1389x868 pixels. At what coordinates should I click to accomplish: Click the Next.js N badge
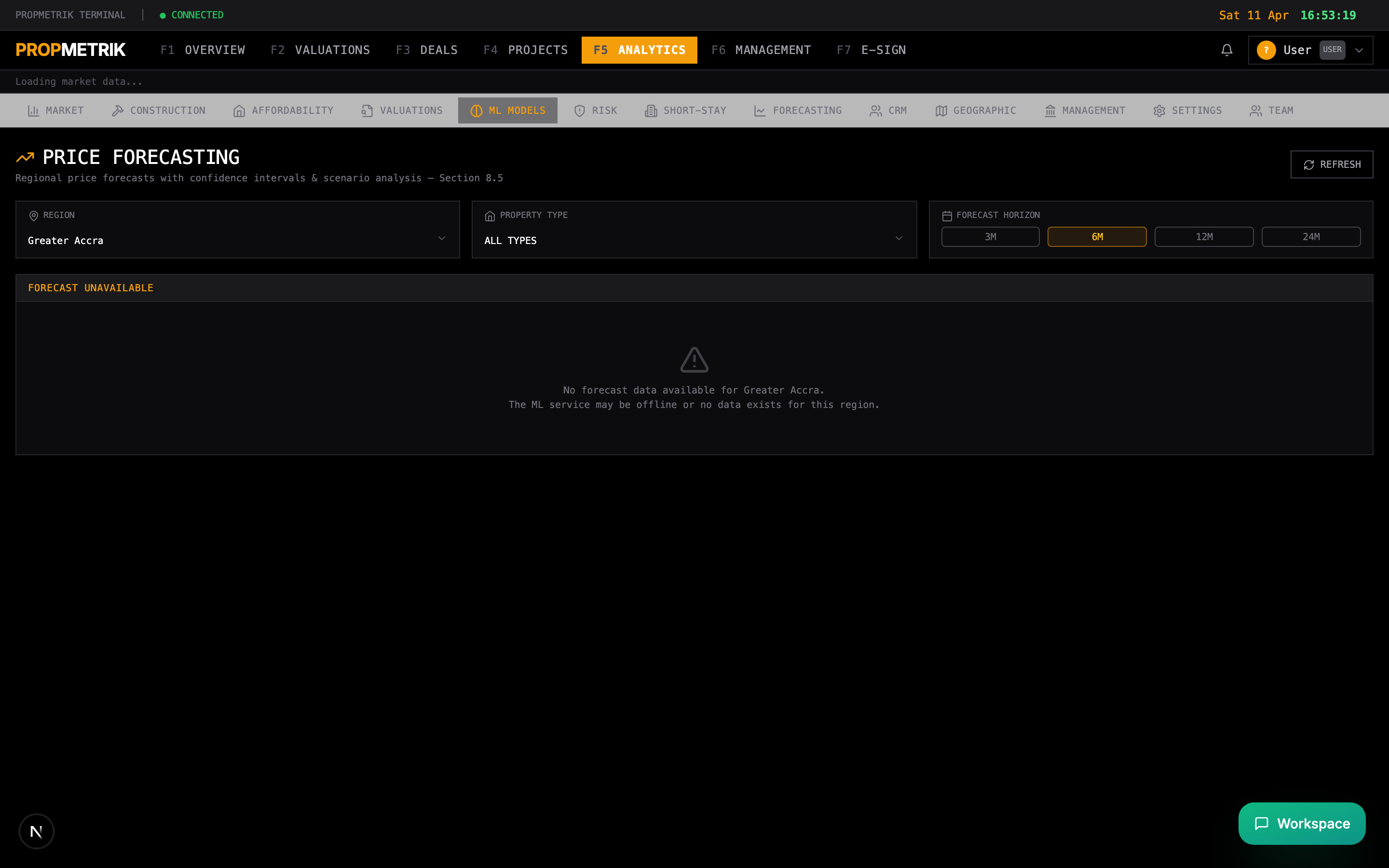coord(36,831)
